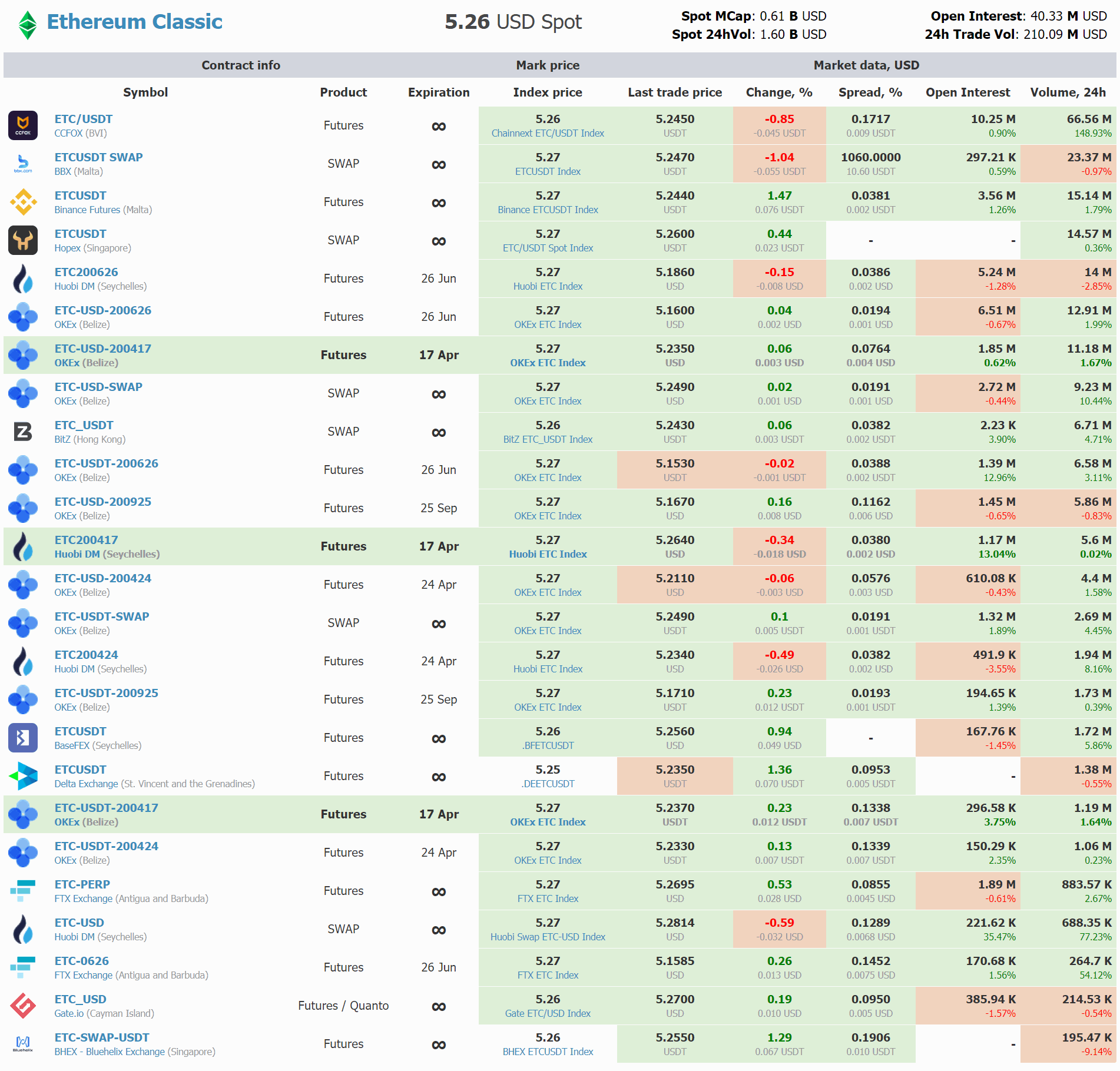Click the Open Interest 40.33 M USD summary
The width and height of the screenshot is (1120, 1071).
point(1019,16)
